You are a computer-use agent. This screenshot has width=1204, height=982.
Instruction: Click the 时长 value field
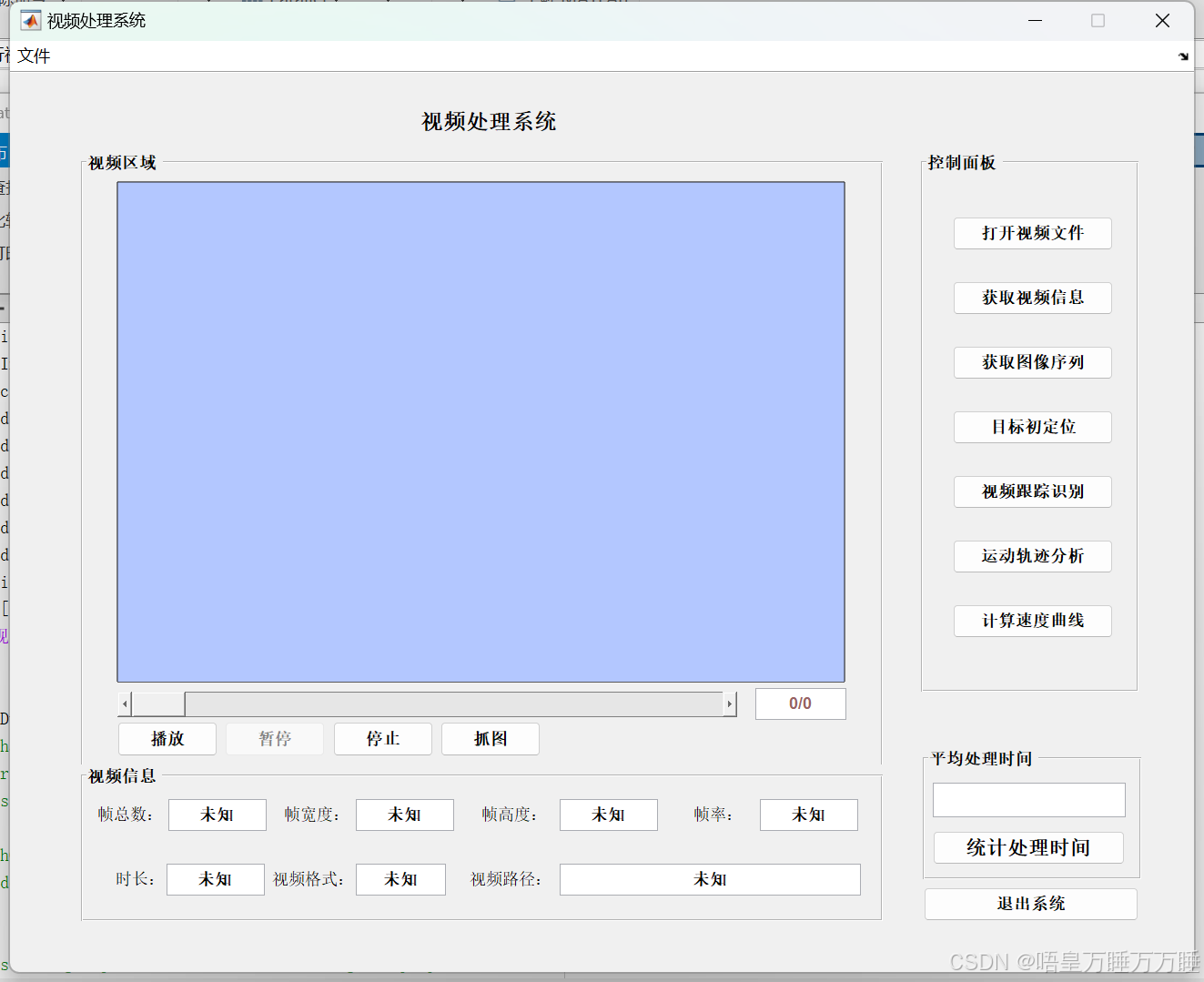216,879
